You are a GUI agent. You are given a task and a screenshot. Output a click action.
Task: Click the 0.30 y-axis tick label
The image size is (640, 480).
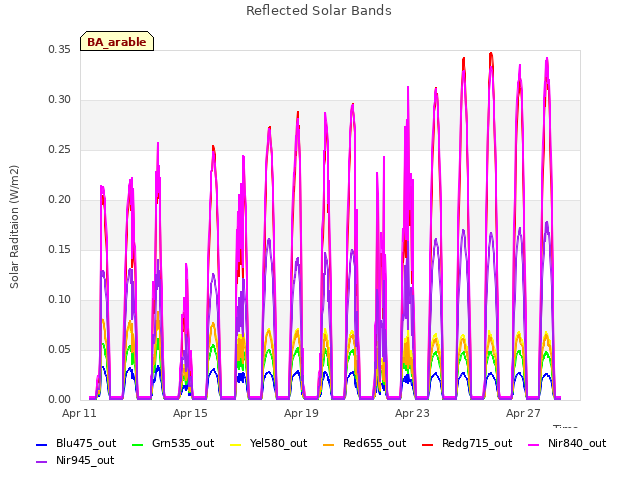tap(60, 100)
